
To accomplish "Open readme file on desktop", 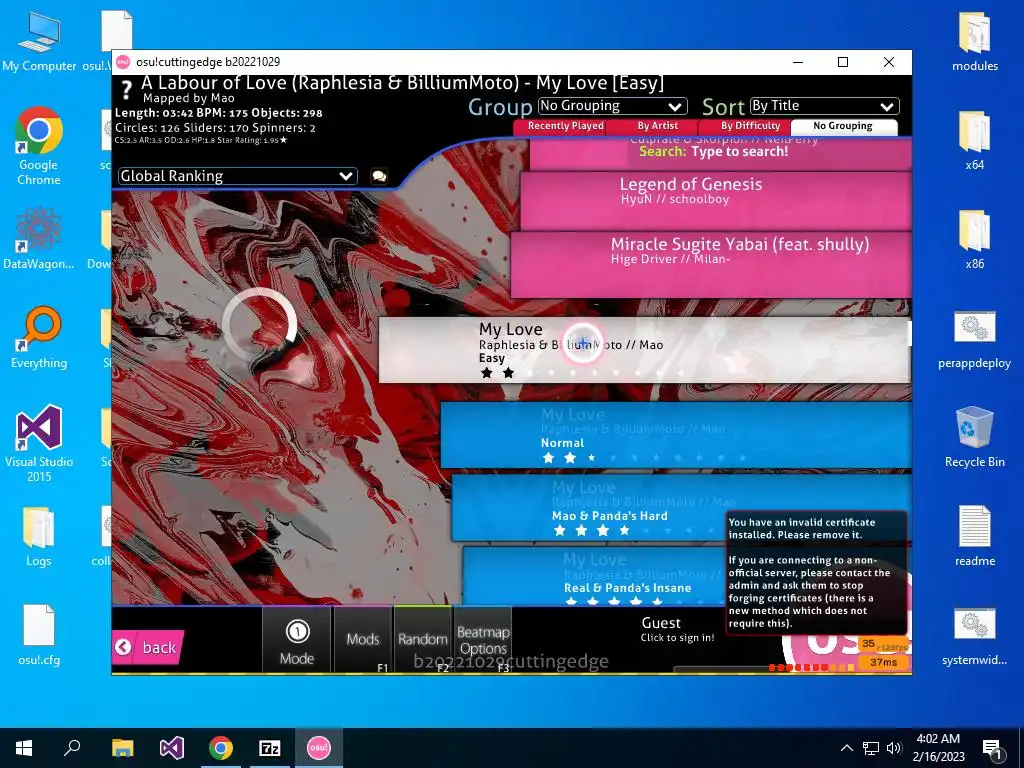I will 974,536.
